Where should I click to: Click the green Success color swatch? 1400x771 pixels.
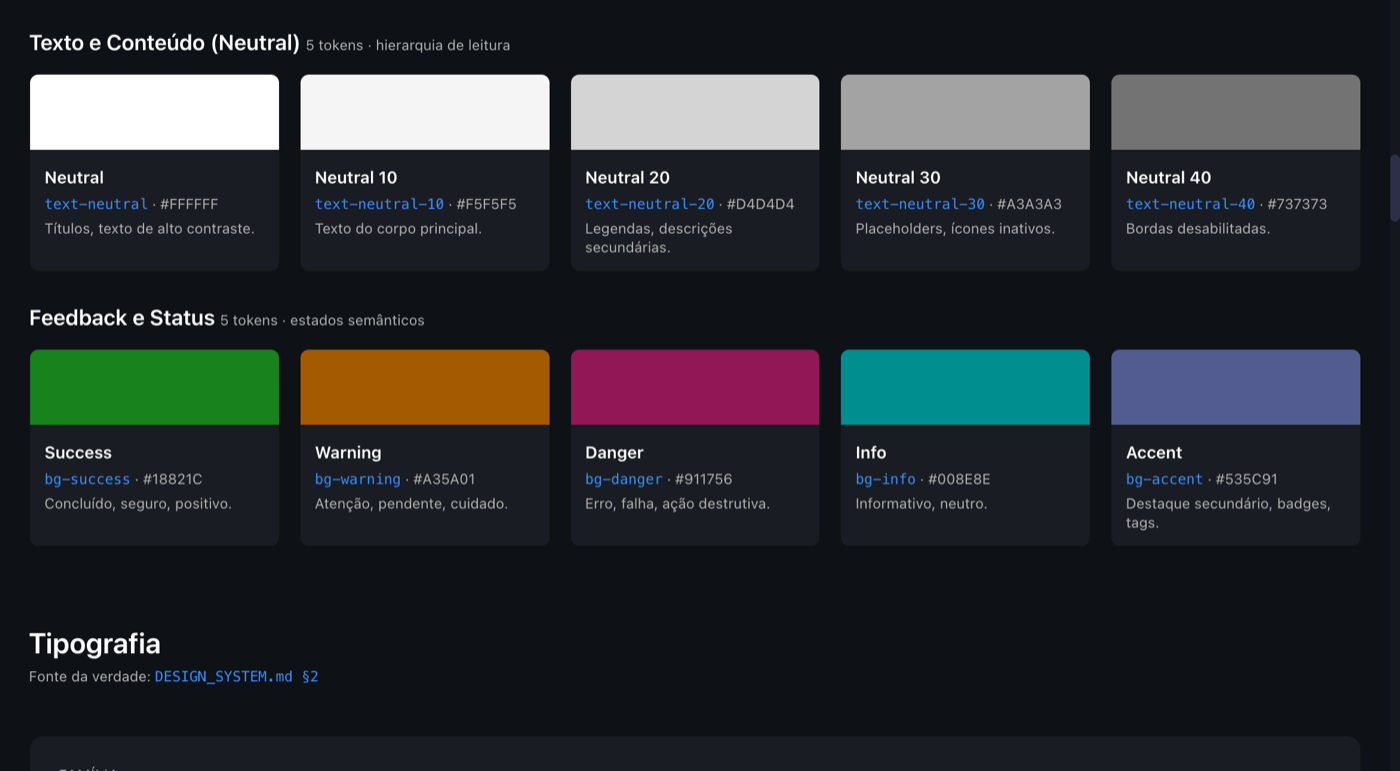(154, 387)
